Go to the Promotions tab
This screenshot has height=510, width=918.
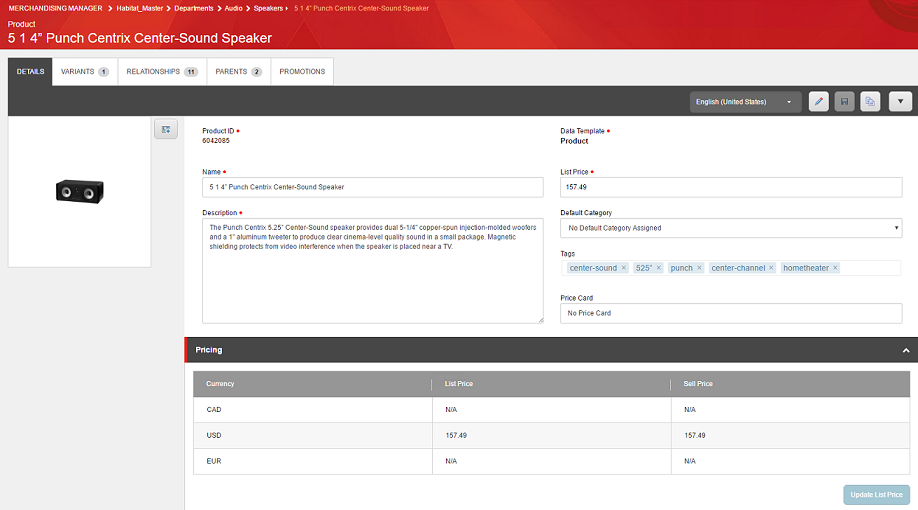[302, 72]
